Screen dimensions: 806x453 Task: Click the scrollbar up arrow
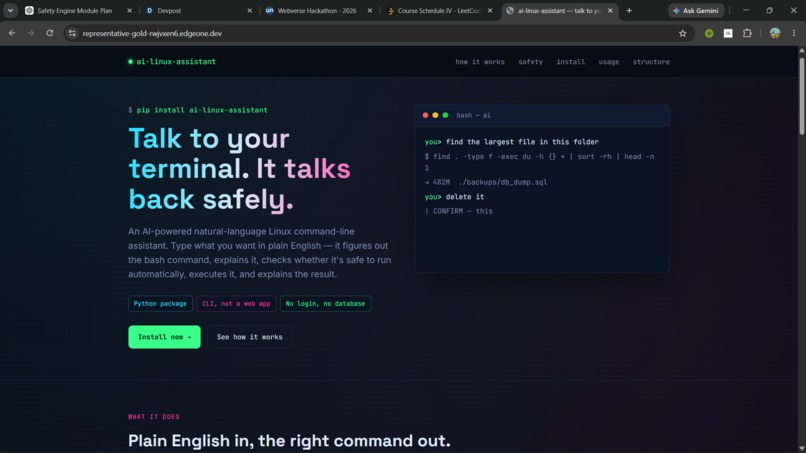[x=801, y=50]
